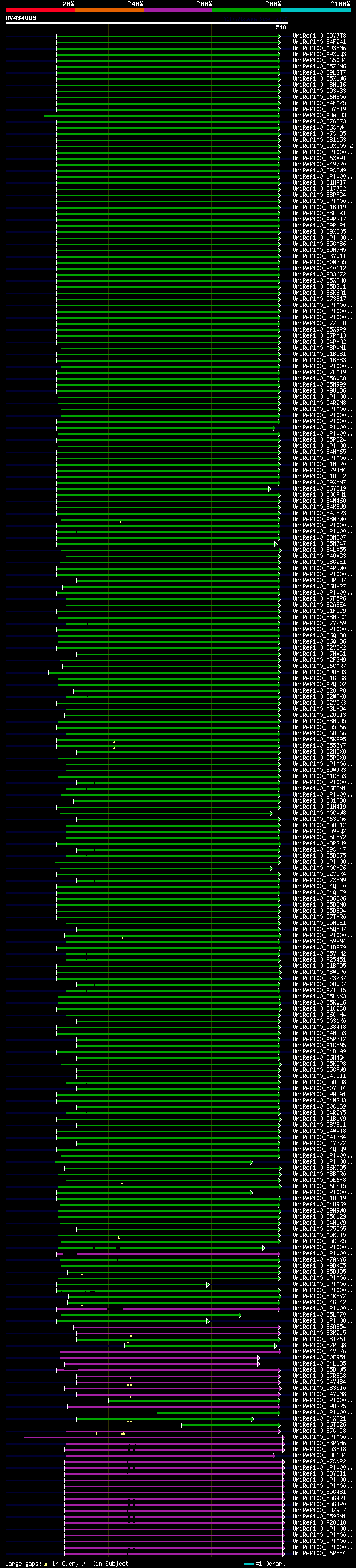Select hit UniRef100_B4FZ41
The image size is (356, 1568).
pyautogui.click(x=319, y=42)
